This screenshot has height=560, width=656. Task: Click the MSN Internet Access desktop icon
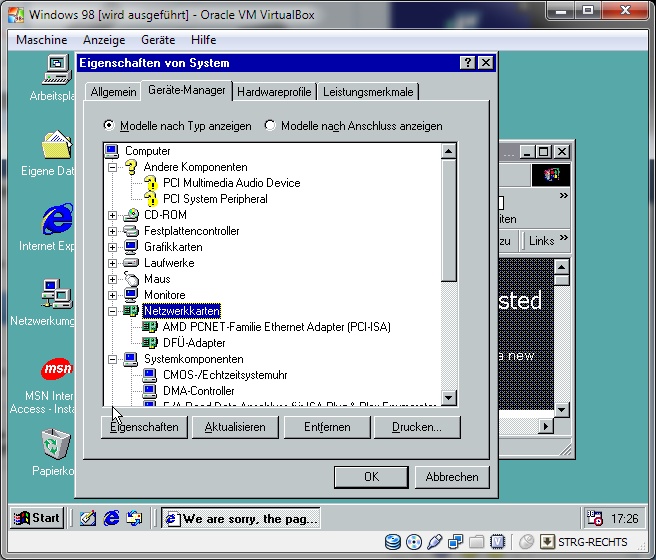57,368
